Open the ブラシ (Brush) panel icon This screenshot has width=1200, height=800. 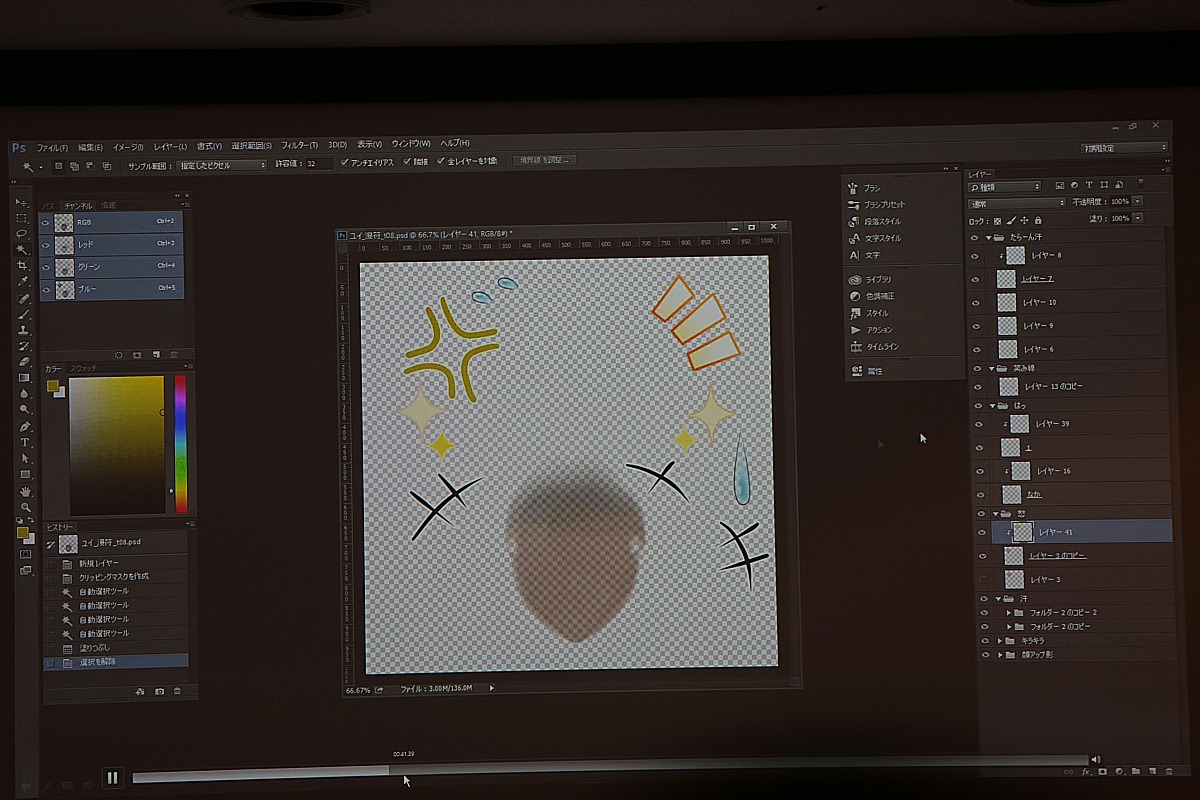pyautogui.click(x=854, y=187)
